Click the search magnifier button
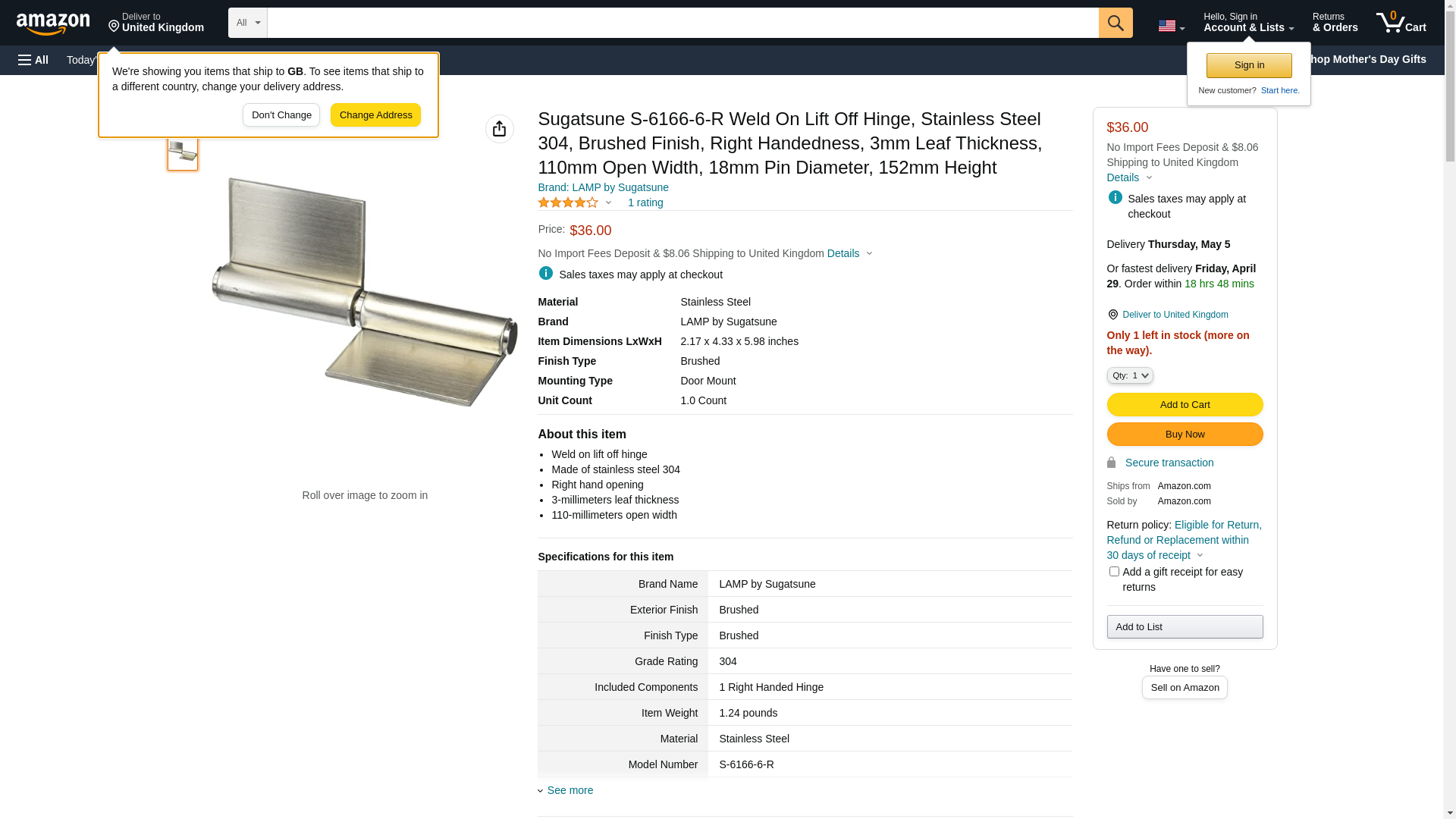The height and width of the screenshot is (819, 1456). [x=1116, y=23]
